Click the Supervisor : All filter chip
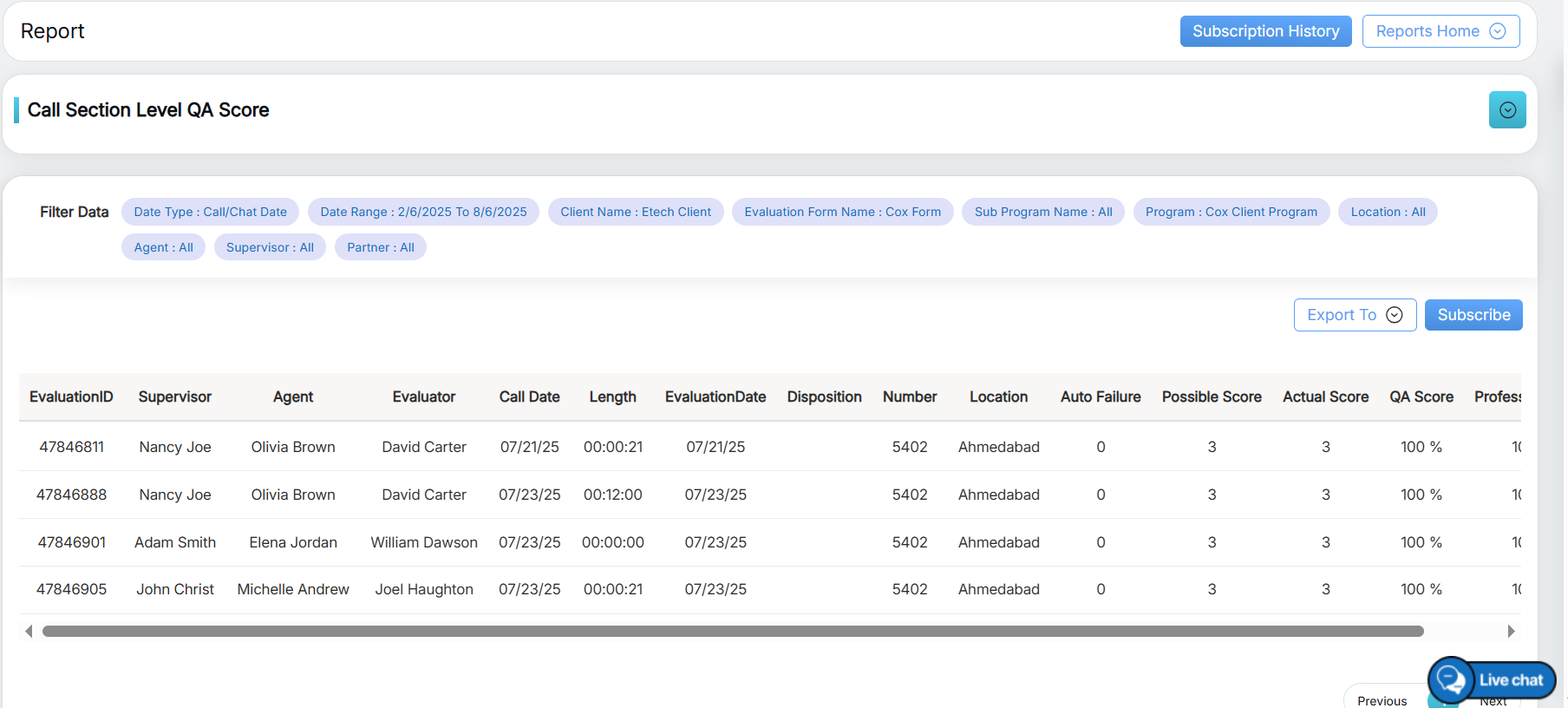 [x=270, y=247]
